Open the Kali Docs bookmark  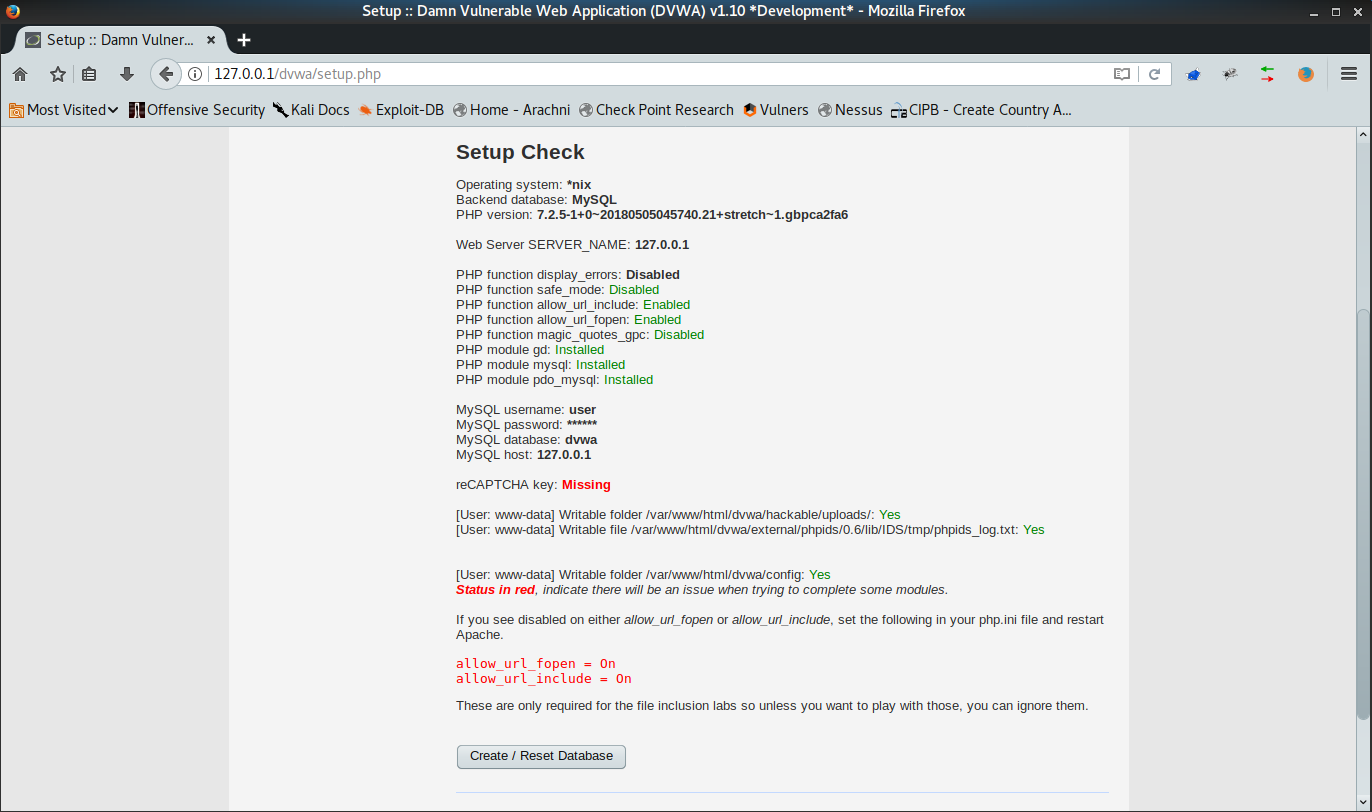pos(311,110)
